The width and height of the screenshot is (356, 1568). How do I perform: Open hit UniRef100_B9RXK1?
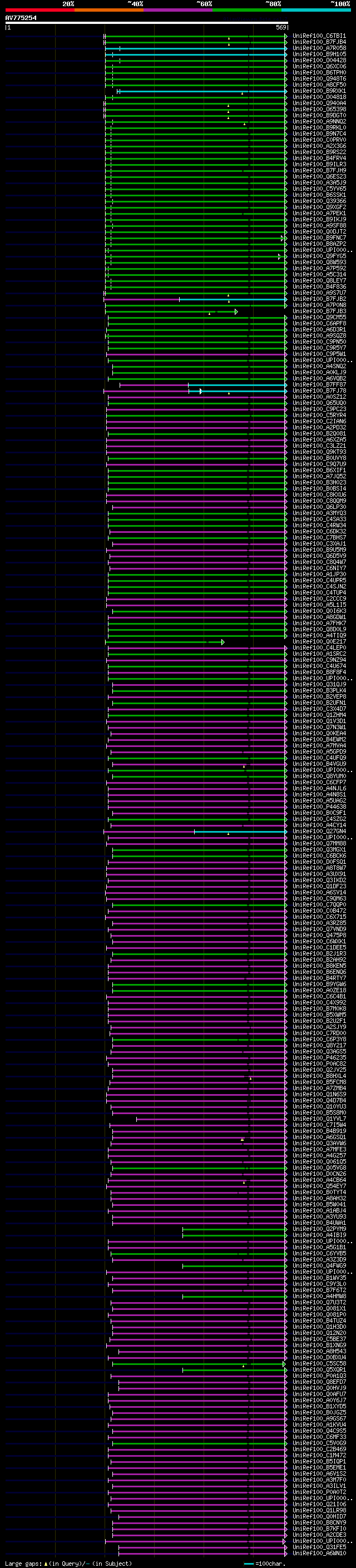pyautogui.click(x=319, y=91)
